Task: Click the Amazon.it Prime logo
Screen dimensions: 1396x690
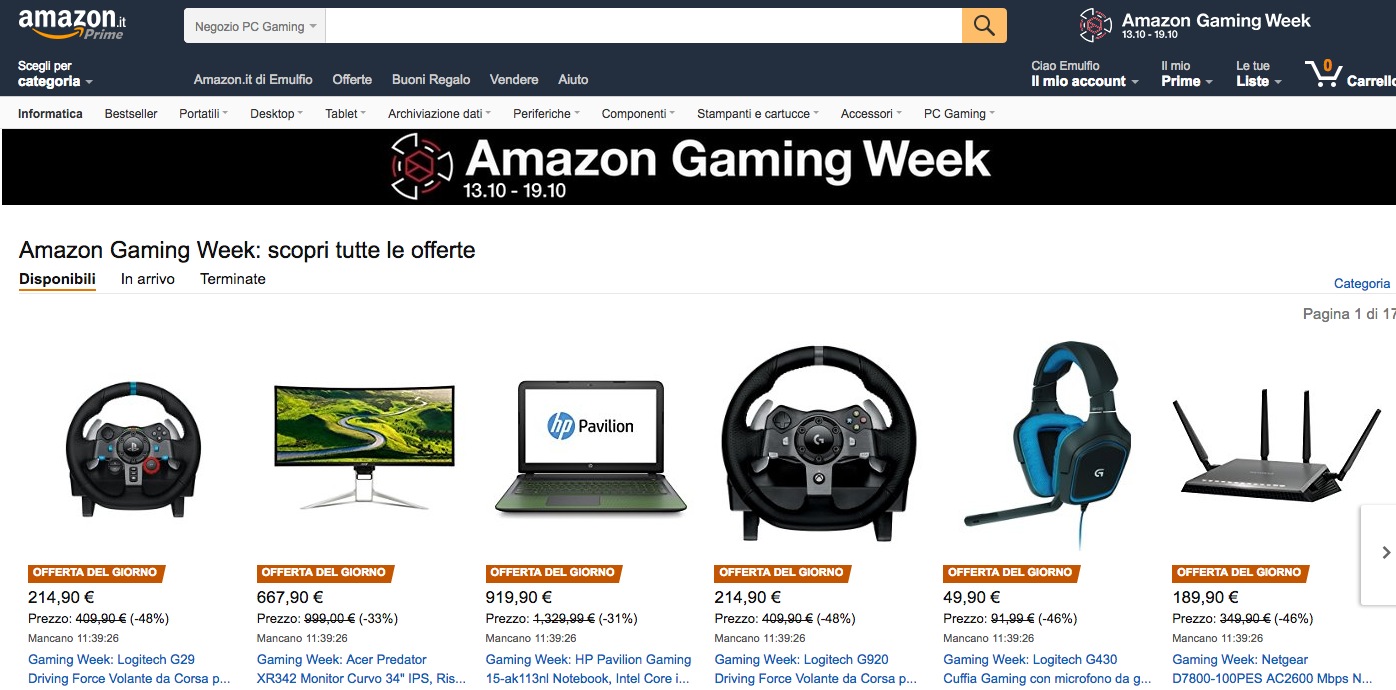Action: tap(72, 23)
